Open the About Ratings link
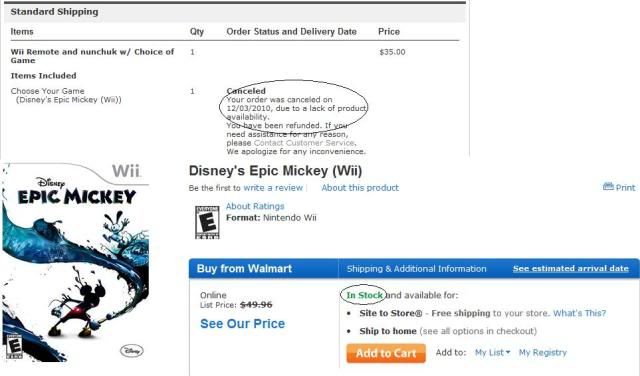Image resolution: width=640 pixels, height=376 pixels. 255,206
